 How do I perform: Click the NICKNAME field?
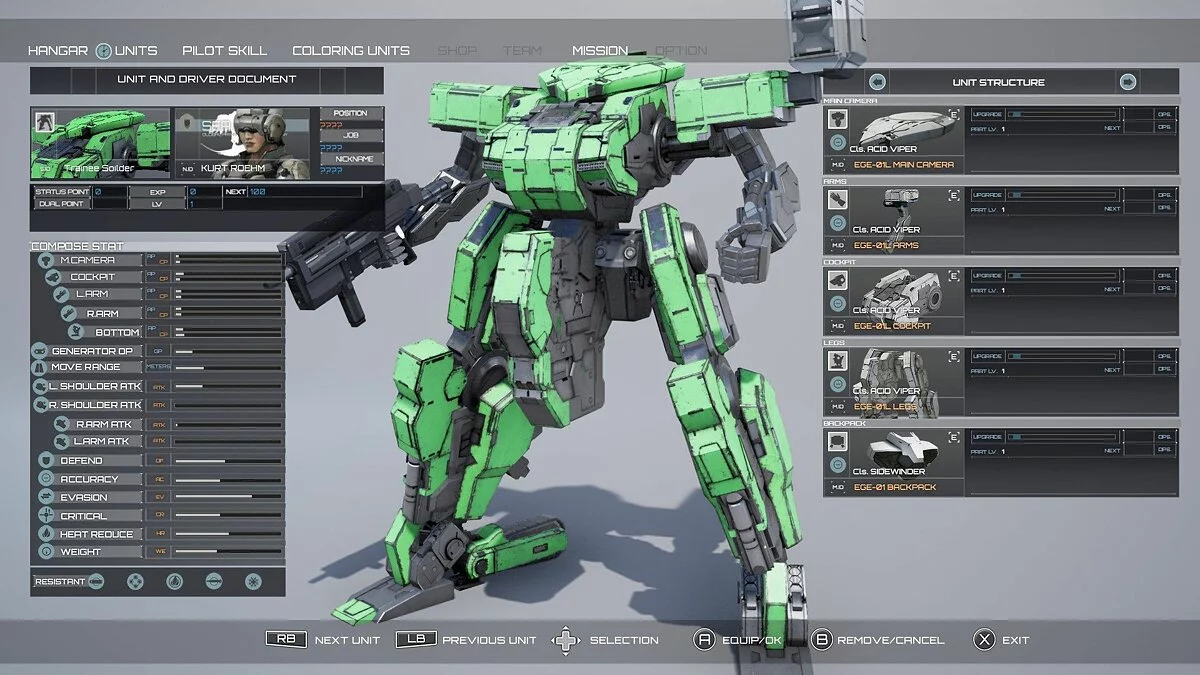pos(350,158)
